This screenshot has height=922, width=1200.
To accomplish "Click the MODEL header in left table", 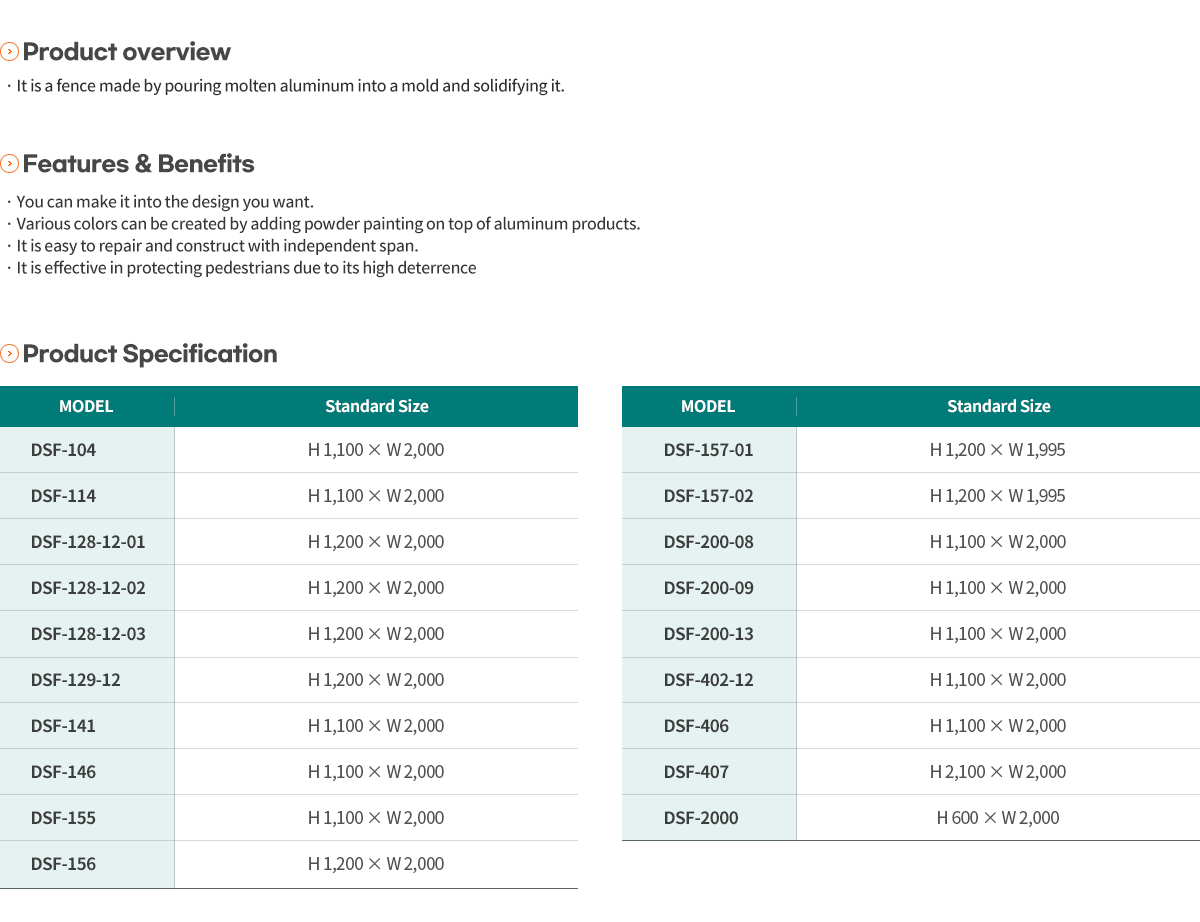I will click(x=86, y=406).
